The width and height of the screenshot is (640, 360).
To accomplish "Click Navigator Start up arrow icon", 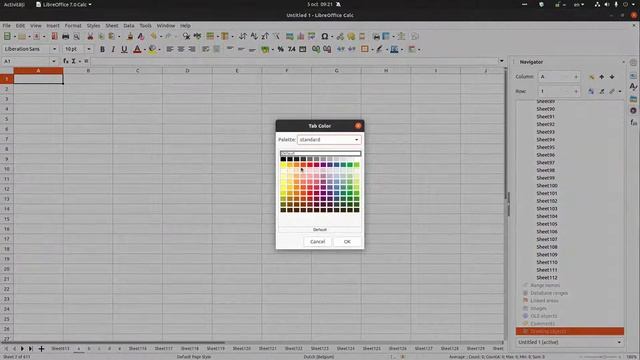I will coord(602,77).
